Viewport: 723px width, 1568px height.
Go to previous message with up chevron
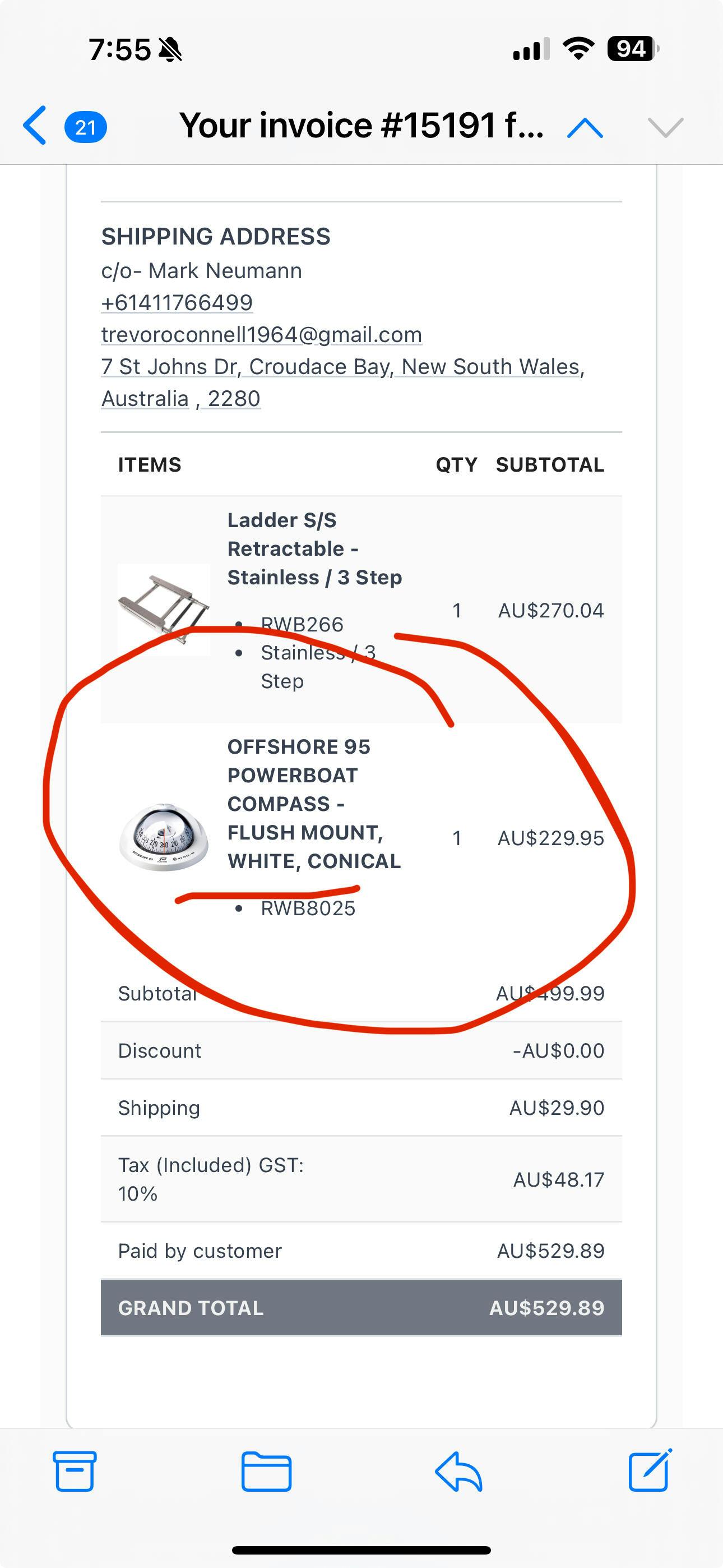[585, 127]
